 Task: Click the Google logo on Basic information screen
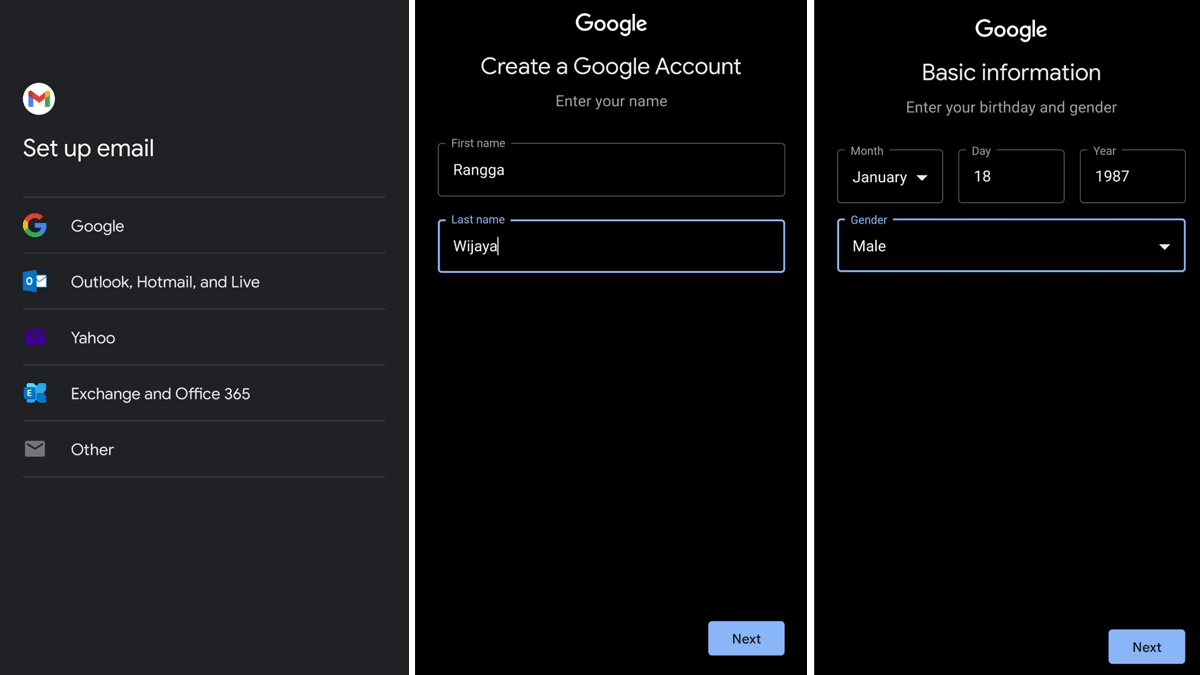point(1010,29)
